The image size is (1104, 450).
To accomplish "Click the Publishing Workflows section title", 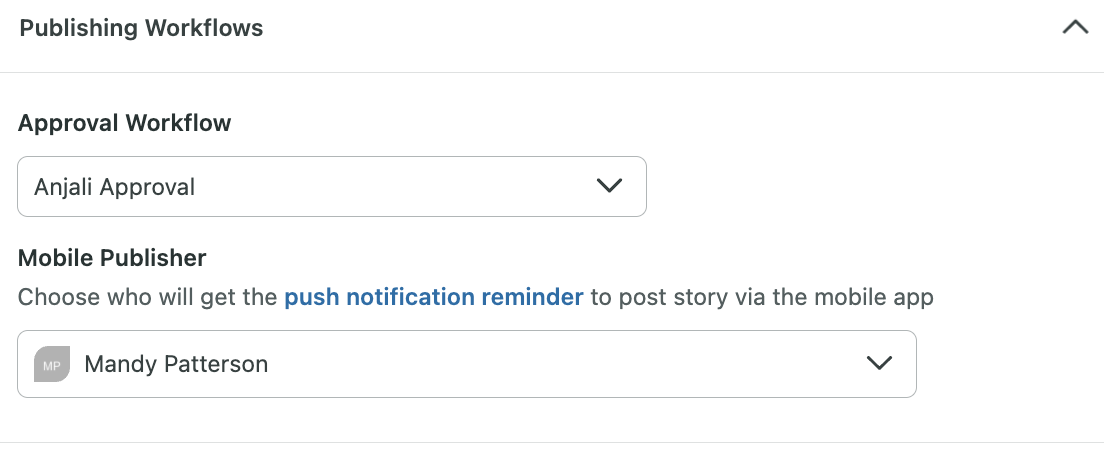I will click(141, 28).
